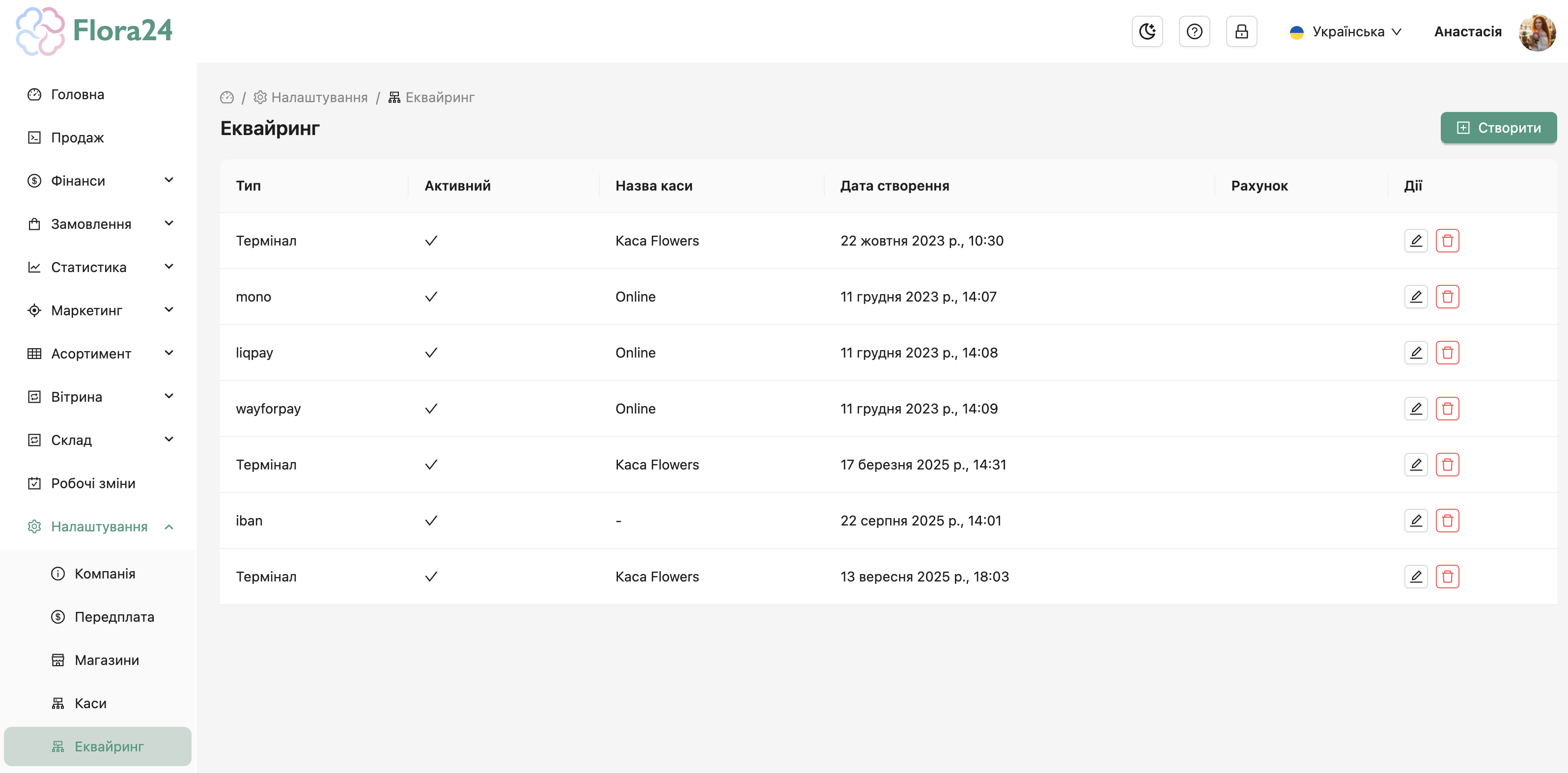This screenshot has height=773, width=1568.
Task: Open Анастасія profile avatar
Action: (1537, 31)
